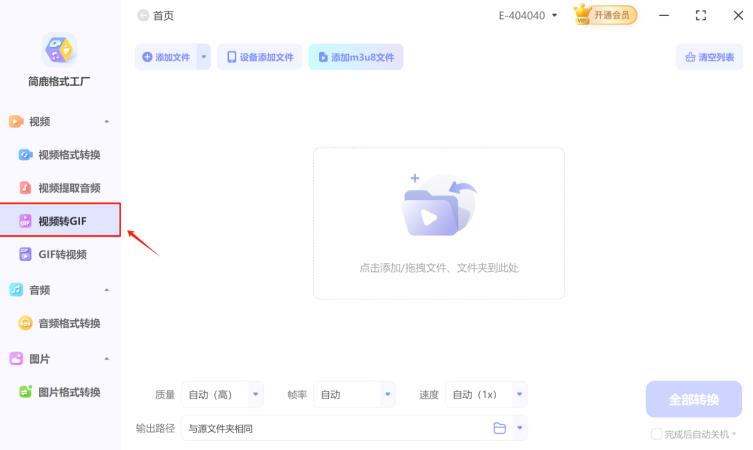This screenshot has width=753, height=450.
Task: Click the 视频 category icon
Action: (x=16, y=122)
